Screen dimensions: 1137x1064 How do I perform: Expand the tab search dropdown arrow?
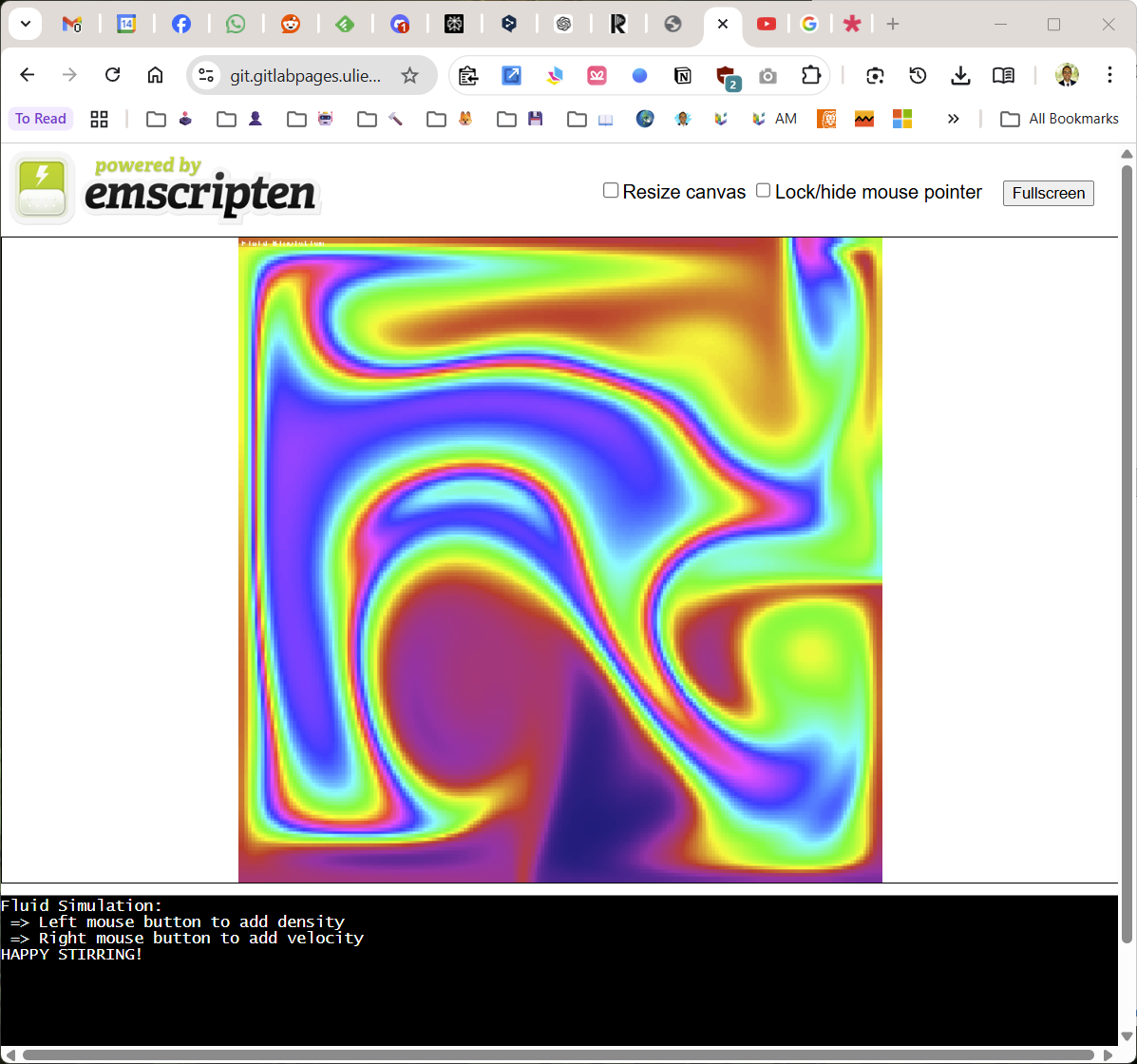(x=25, y=25)
